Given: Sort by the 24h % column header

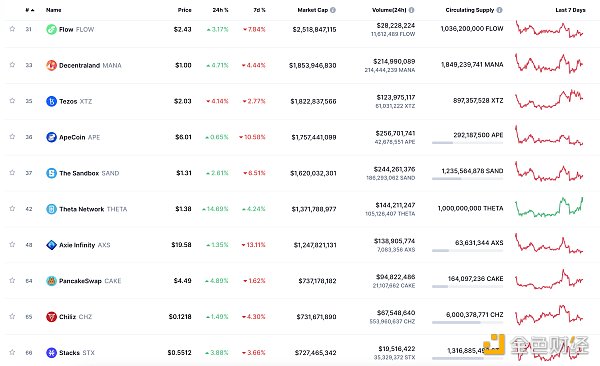Looking at the screenshot, I should (220, 10).
